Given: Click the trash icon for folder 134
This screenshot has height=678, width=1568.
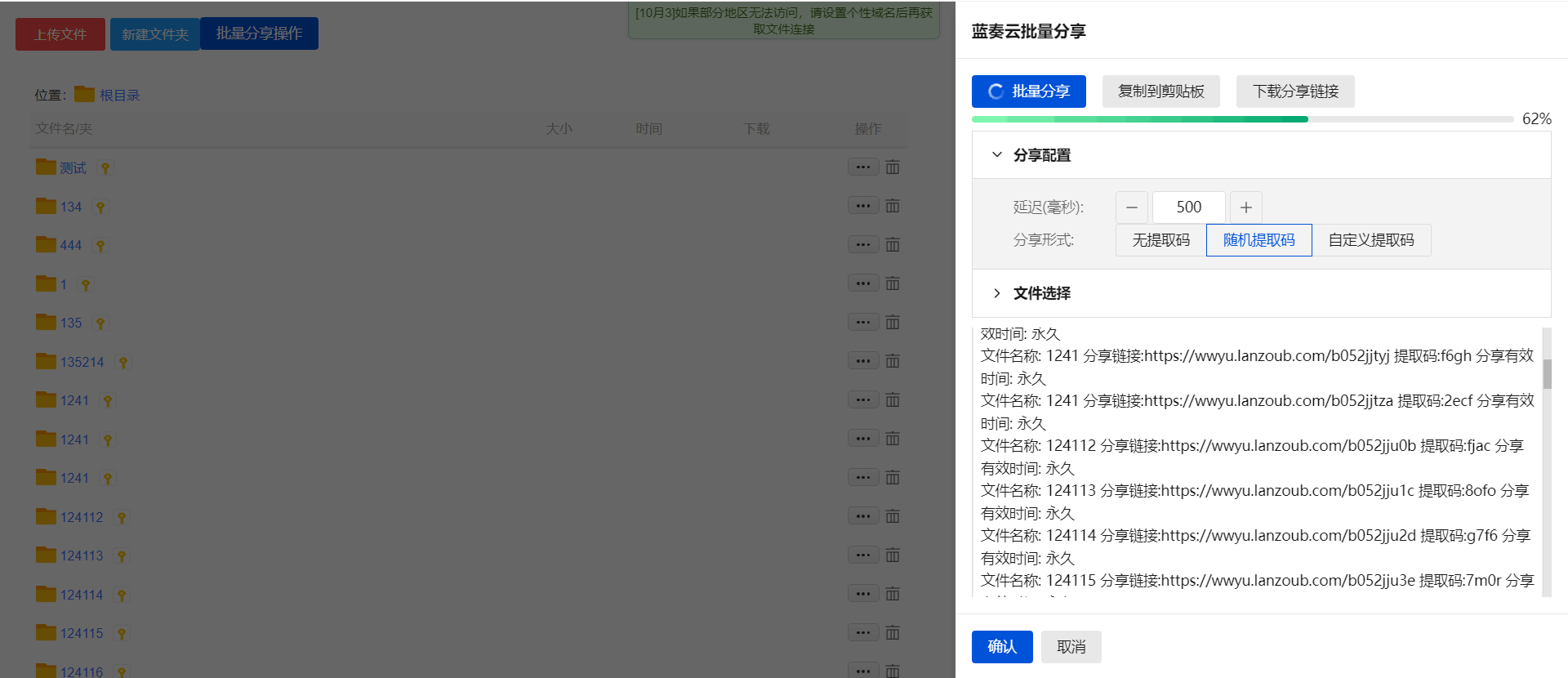Looking at the screenshot, I should click(x=893, y=206).
